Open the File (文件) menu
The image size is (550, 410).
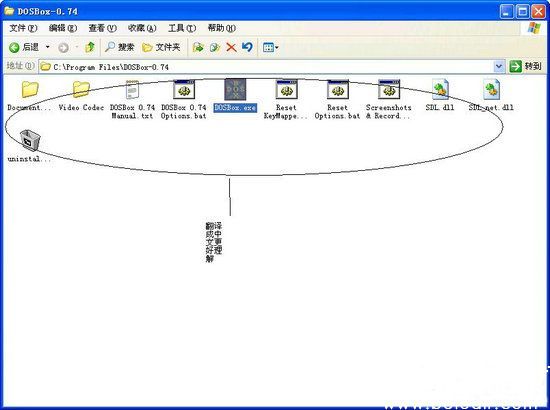tap(23, 28)
